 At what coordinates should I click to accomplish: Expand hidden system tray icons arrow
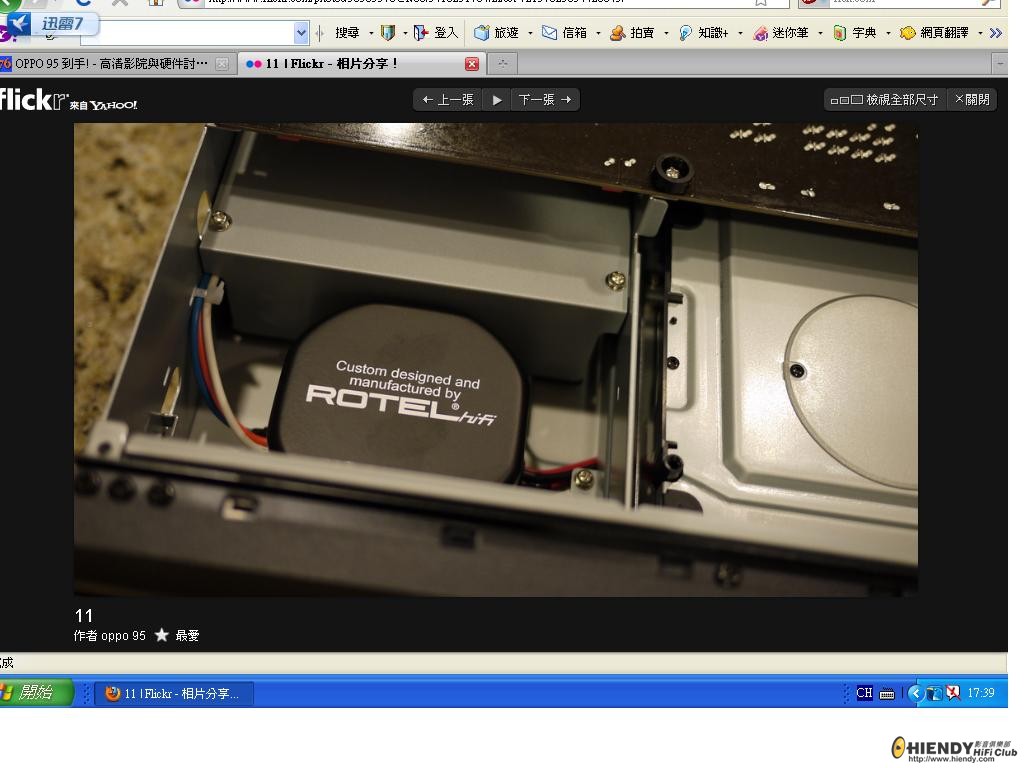[x=916, y=693]
